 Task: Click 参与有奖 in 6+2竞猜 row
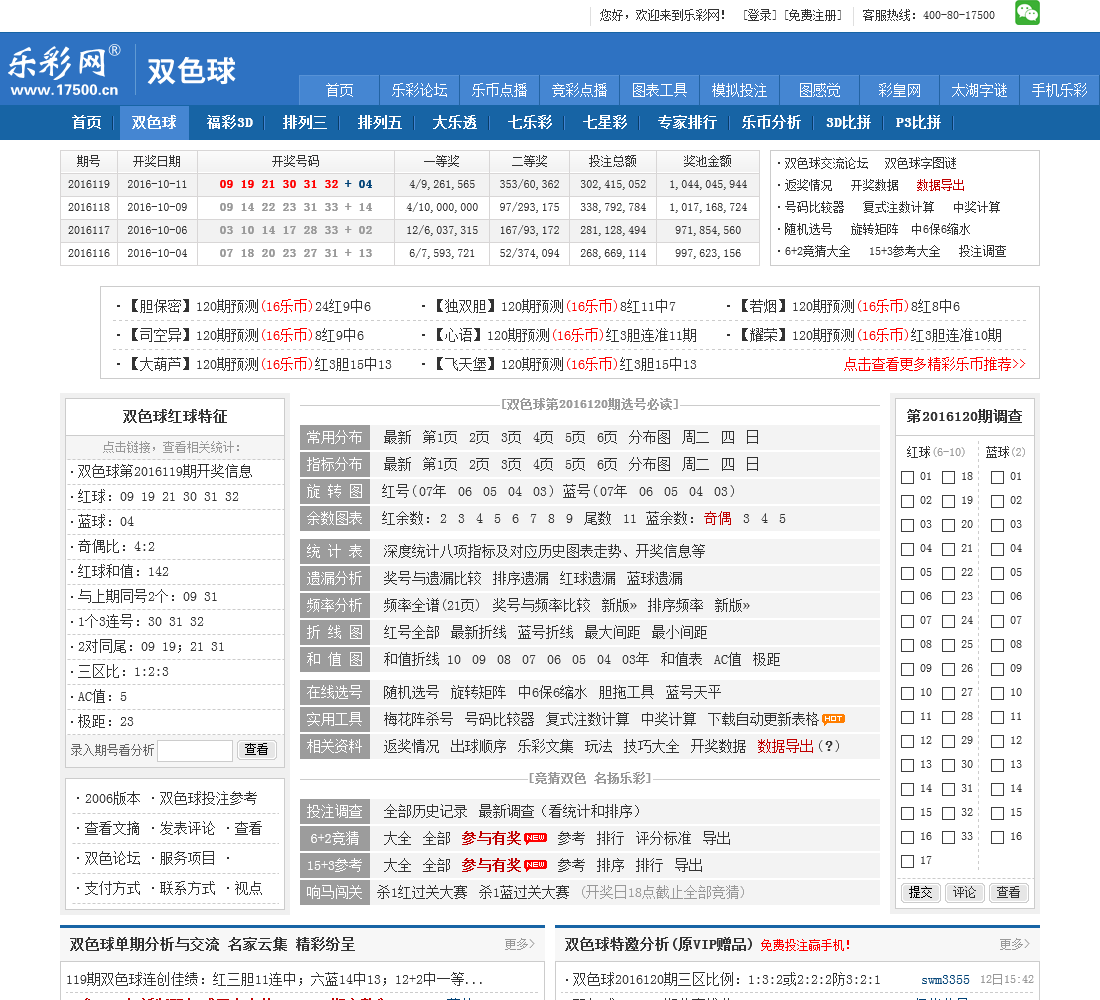(x=491, y=838)
